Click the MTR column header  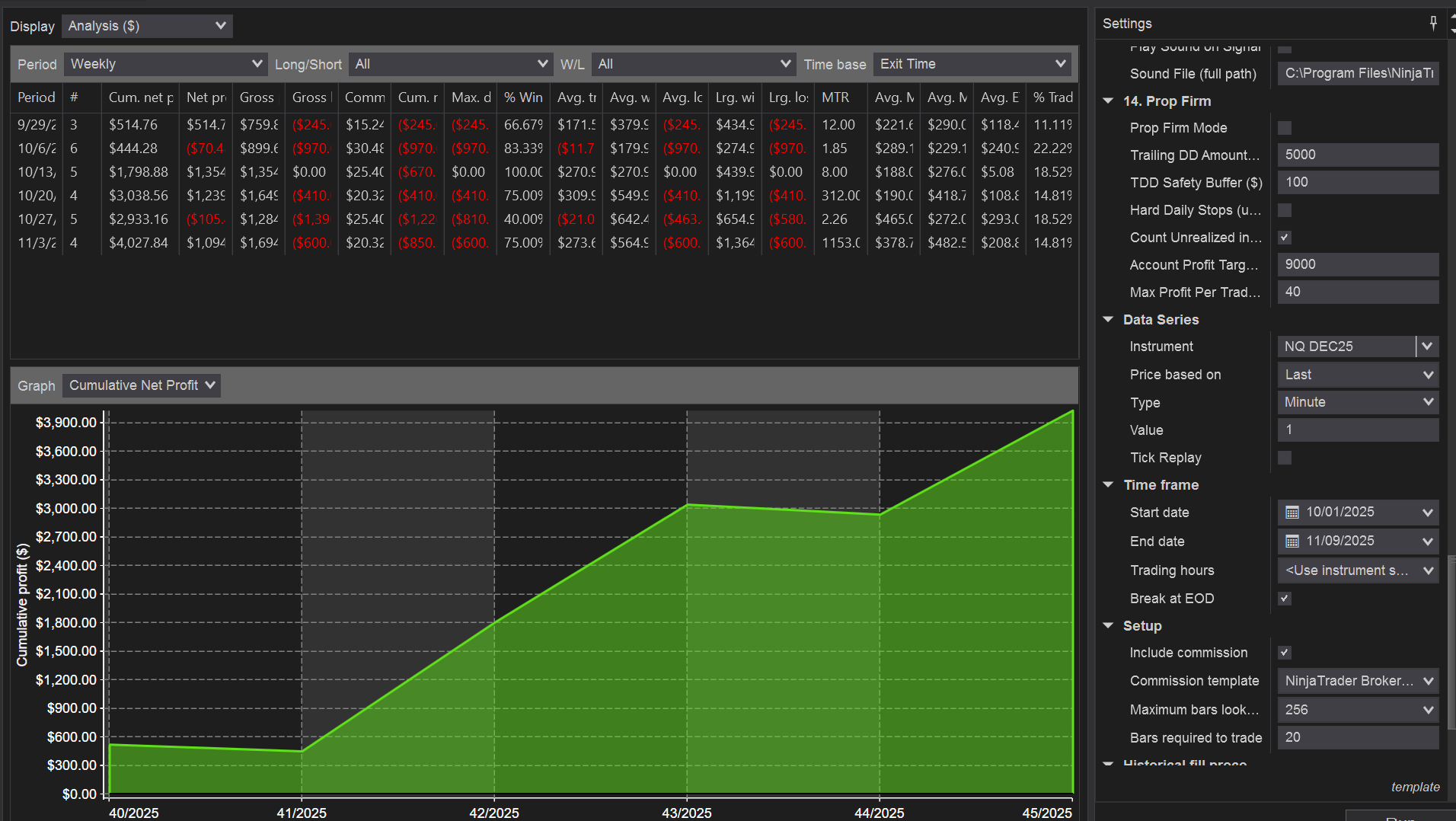click(835, 97)
